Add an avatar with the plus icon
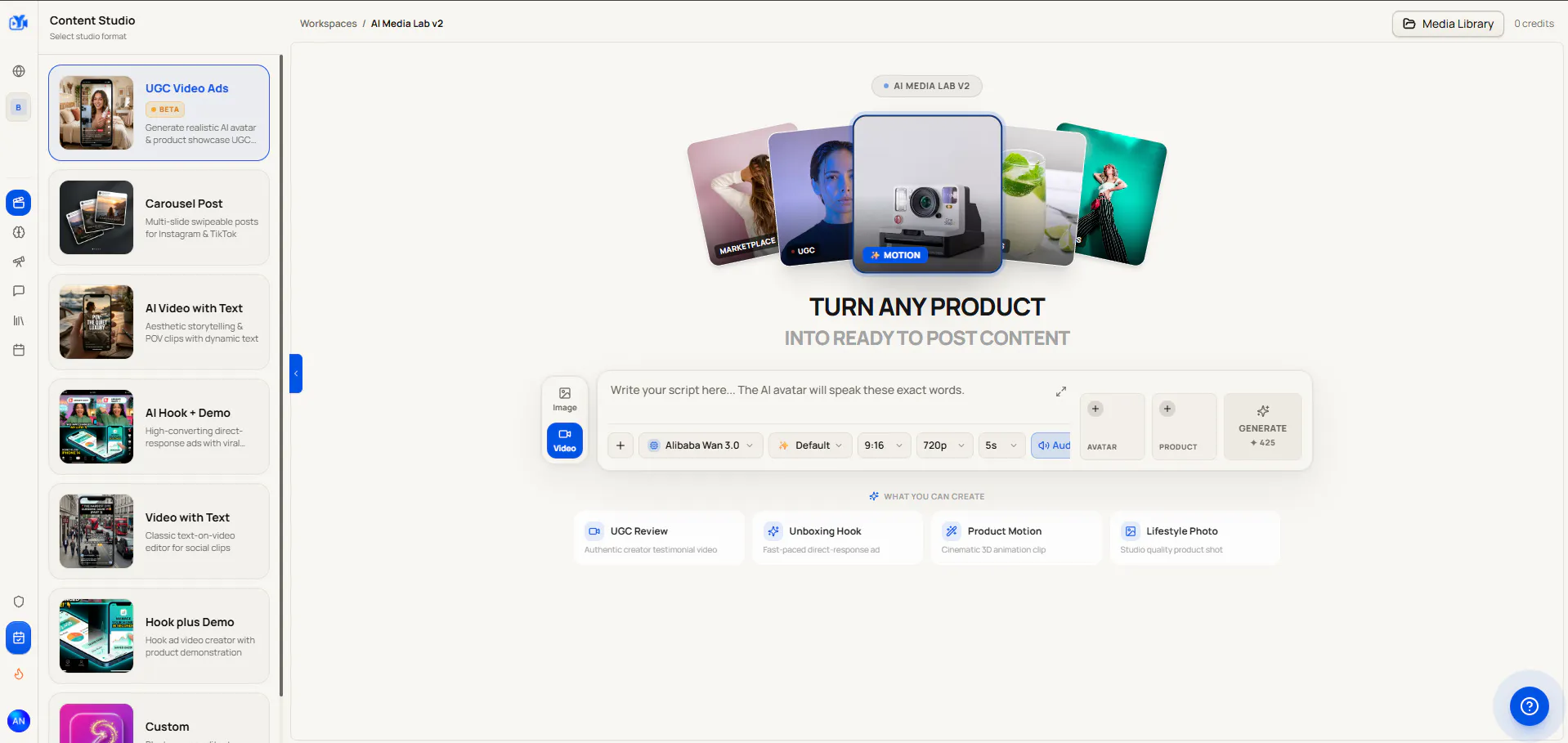Screen dimensions: 1568x743 1095,409
